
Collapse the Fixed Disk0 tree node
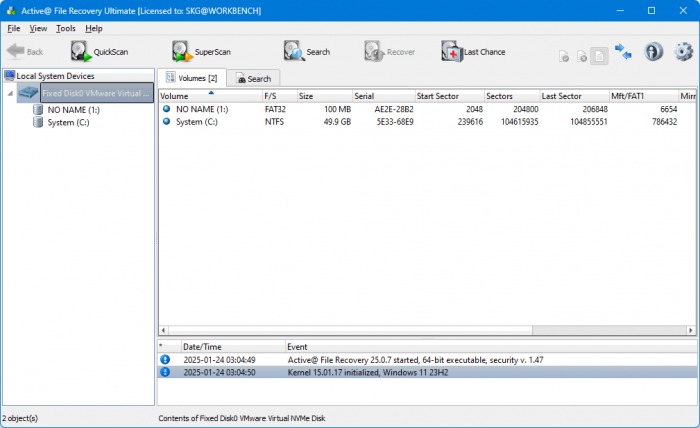[x=10, y=93]
